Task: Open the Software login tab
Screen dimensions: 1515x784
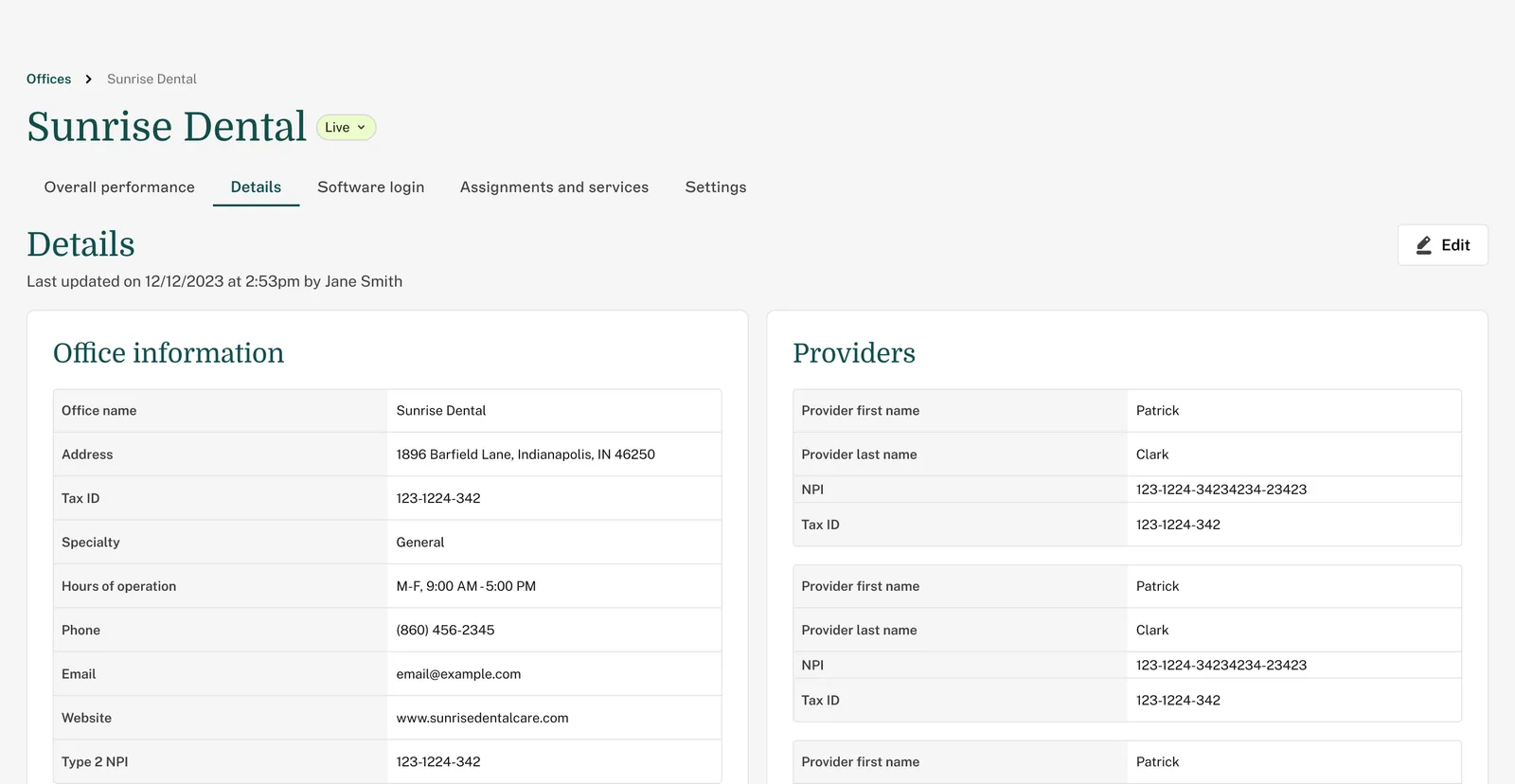Action: pyautogui.click(x=370, y=187)
